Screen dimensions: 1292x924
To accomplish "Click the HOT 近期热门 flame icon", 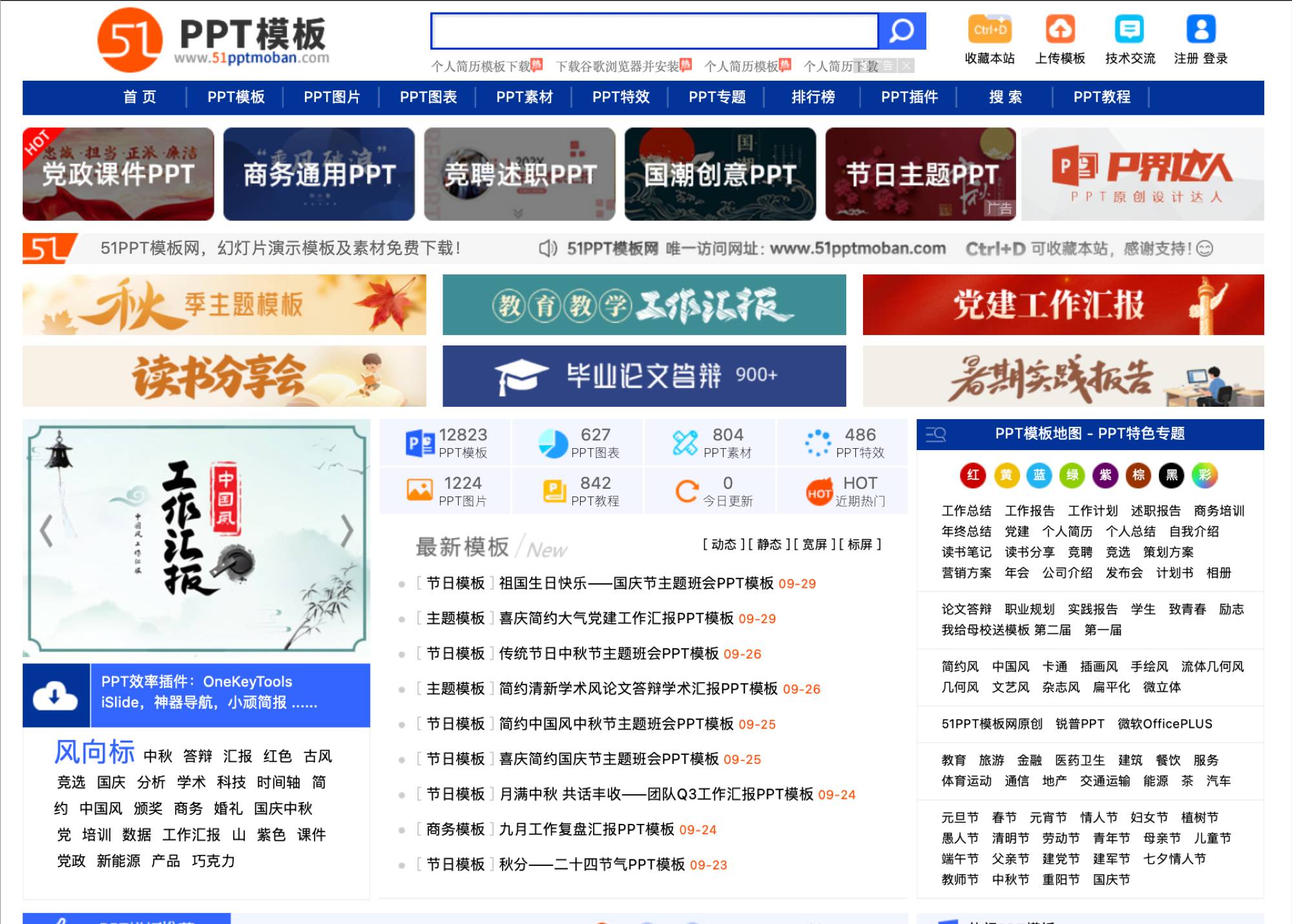I will pyautogui.click(x=818, y=491).
